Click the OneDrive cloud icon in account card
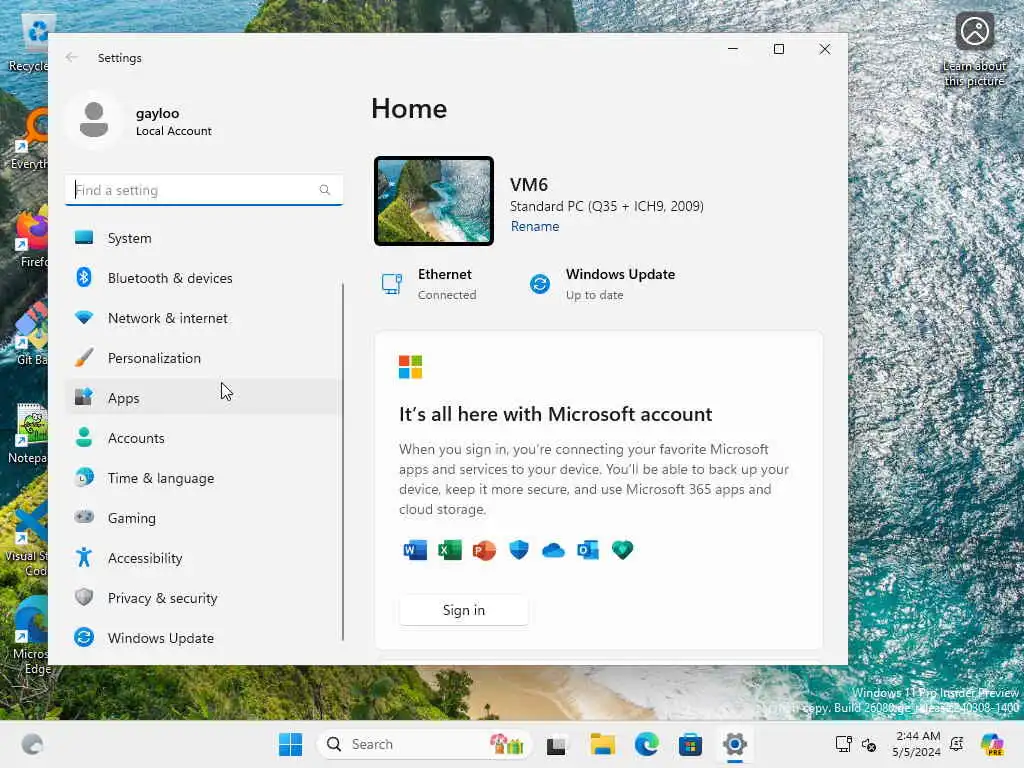 tap(553, 551)
